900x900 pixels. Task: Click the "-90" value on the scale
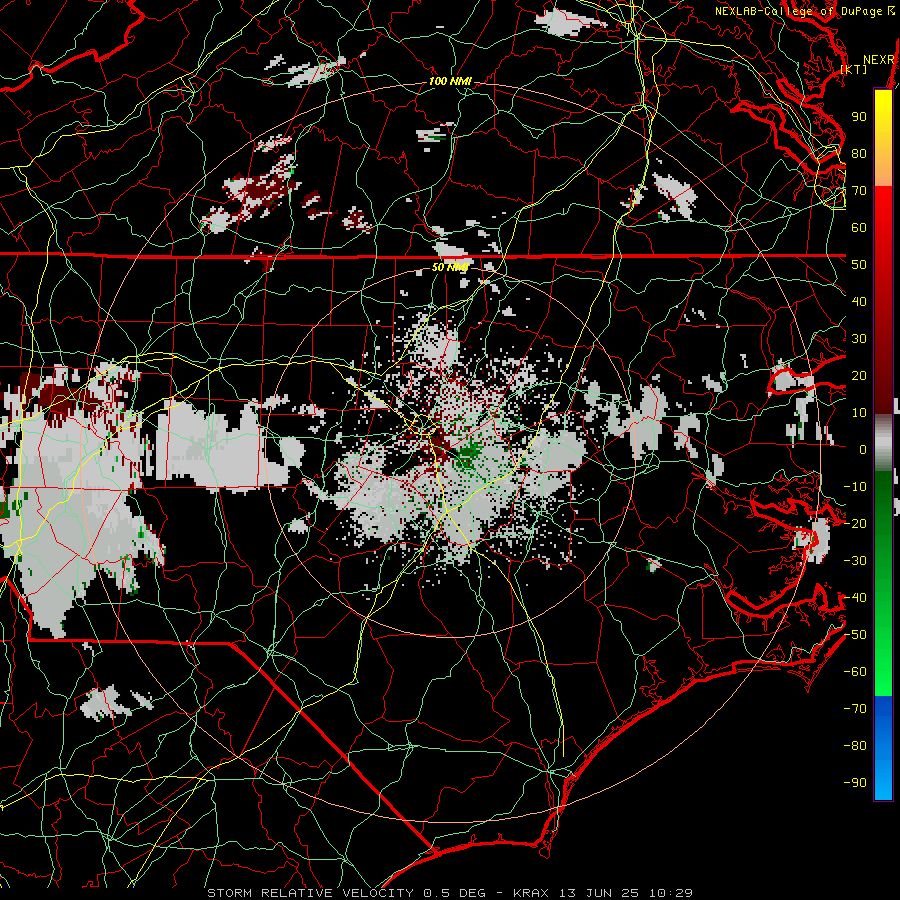[x=855, y=783]
